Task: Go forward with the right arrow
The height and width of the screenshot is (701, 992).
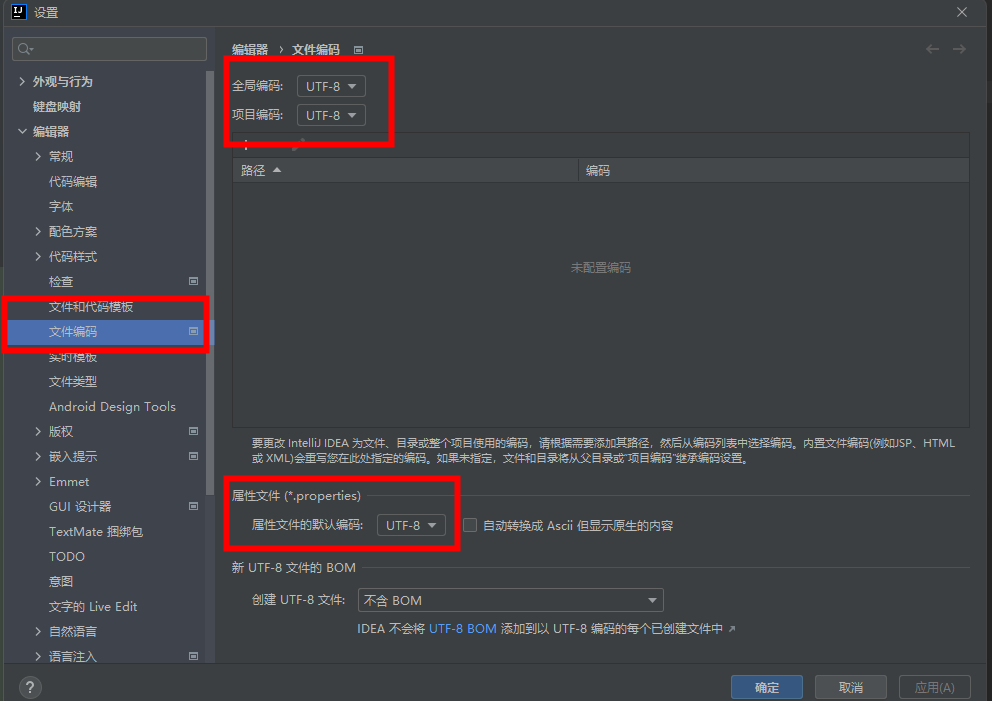Action: pos(960,49)
